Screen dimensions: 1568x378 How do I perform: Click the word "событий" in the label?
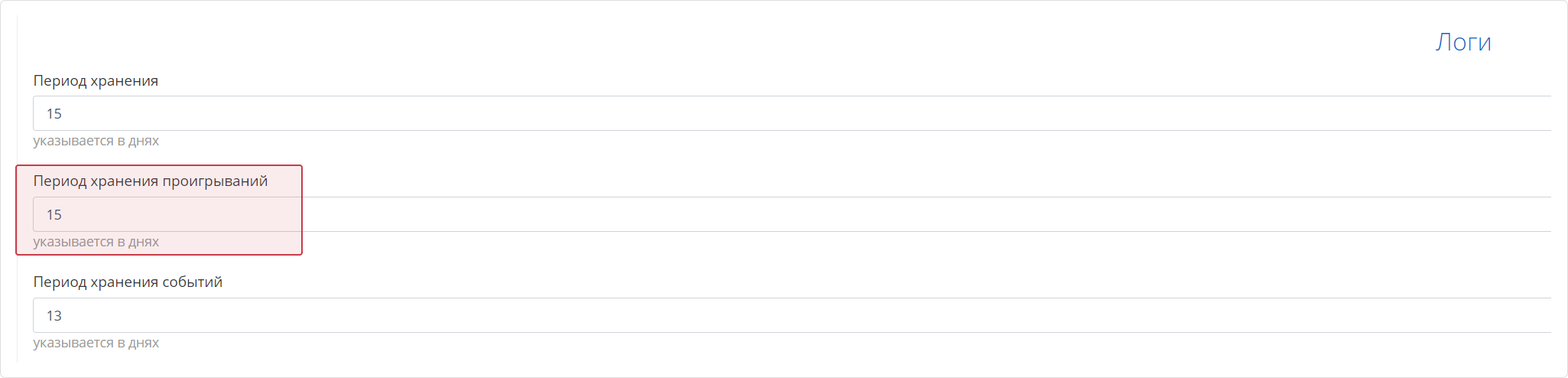(x=192, y=282)
